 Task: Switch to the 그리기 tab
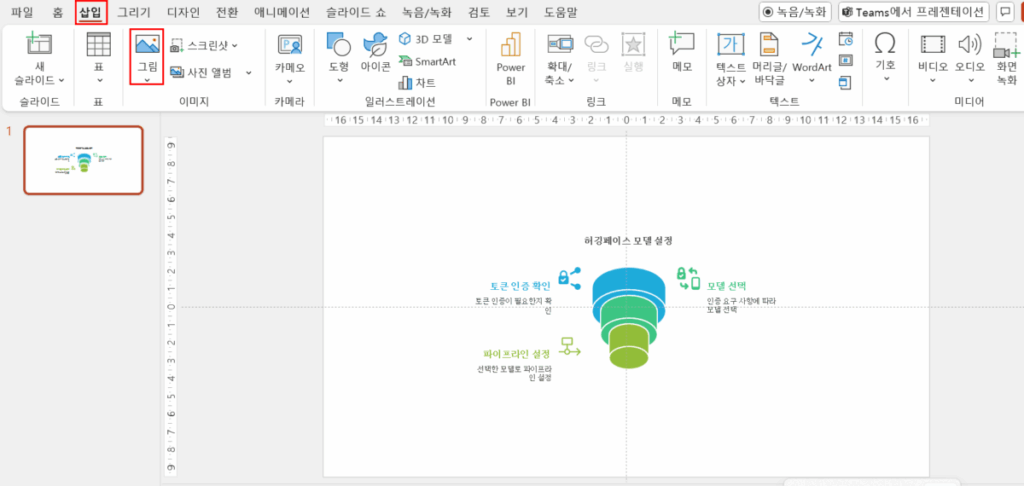click(134, 12)
